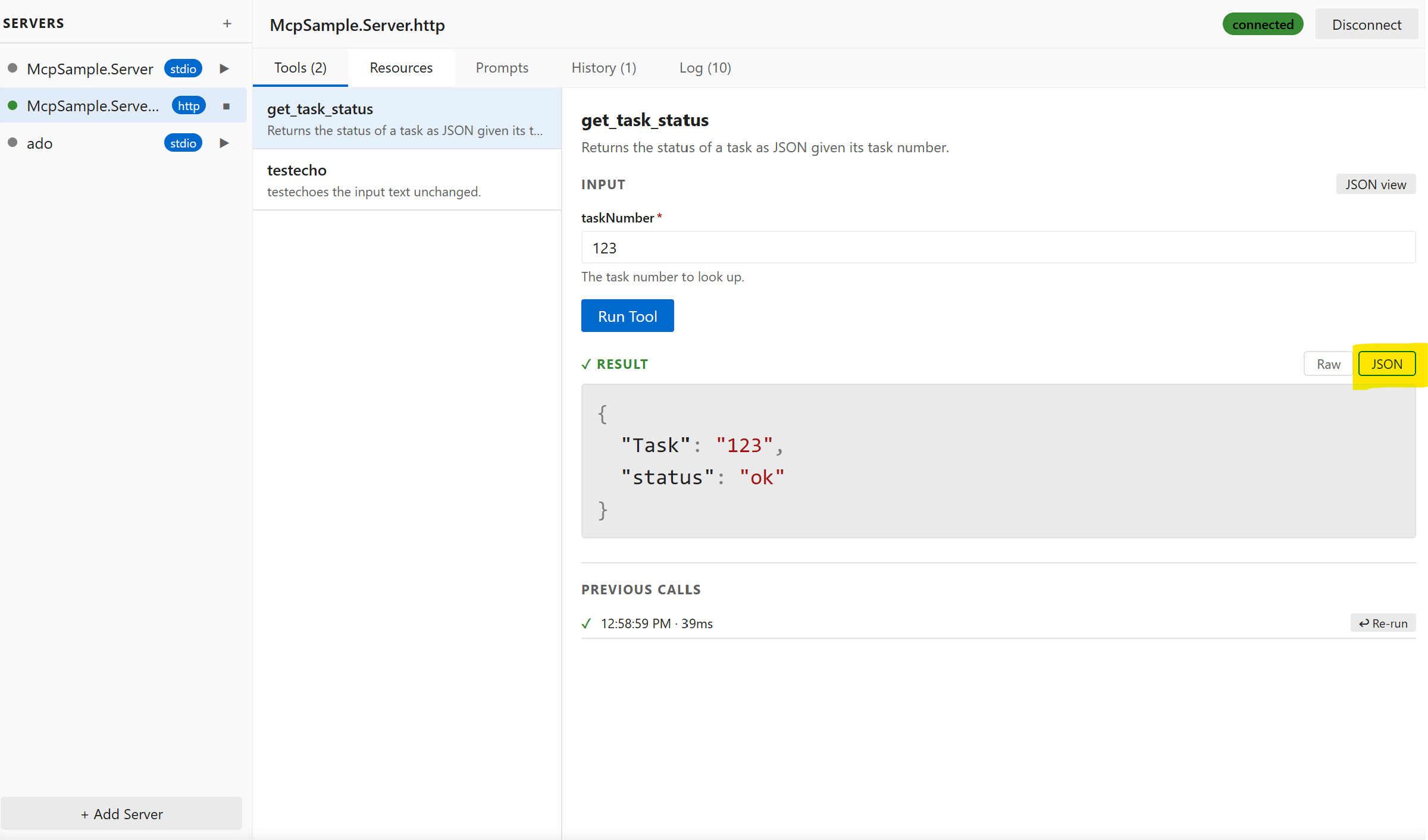Screen dimensions: 1428x840
Task: Switch result view to Raw
Action: point(1329,363)
